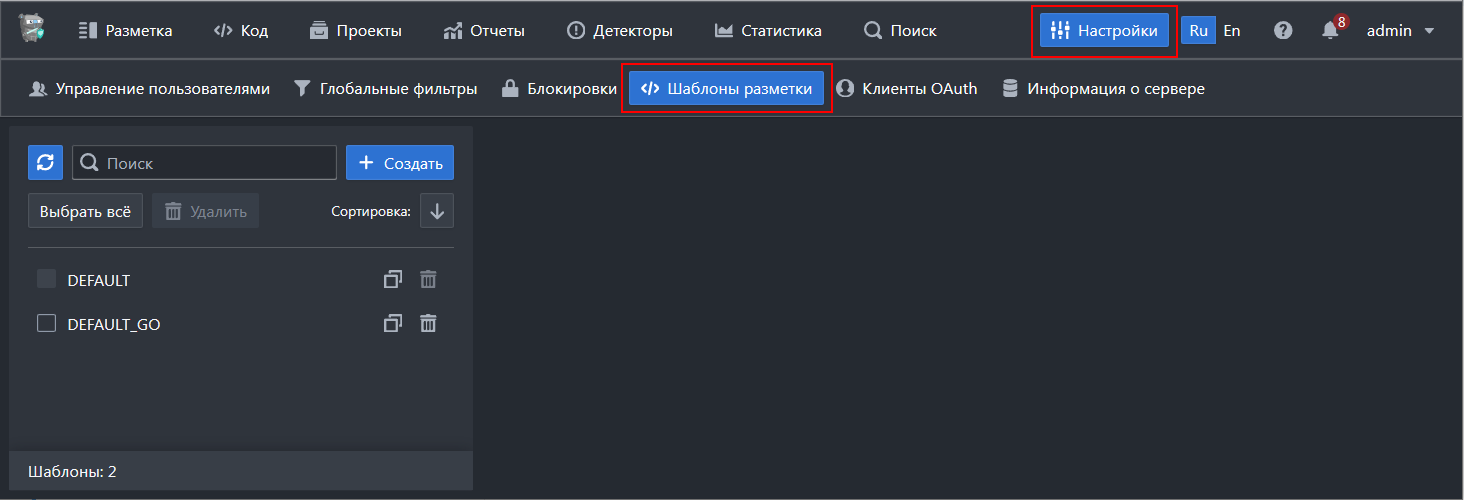Duplicate the DEFAULT_GO template
Image resolution: width=1464 pixels, height=500 pixels.
pos(393,323)
